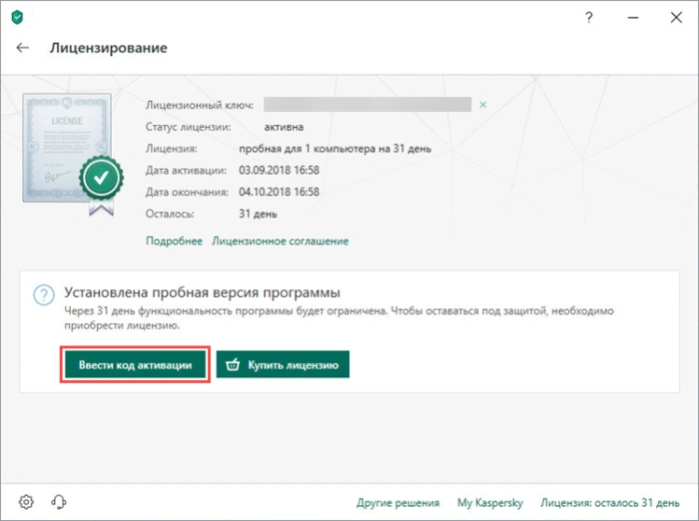Screen dimensions: 699x521
Task: Open My Kaspersky link
Action: tap(490, 503)
